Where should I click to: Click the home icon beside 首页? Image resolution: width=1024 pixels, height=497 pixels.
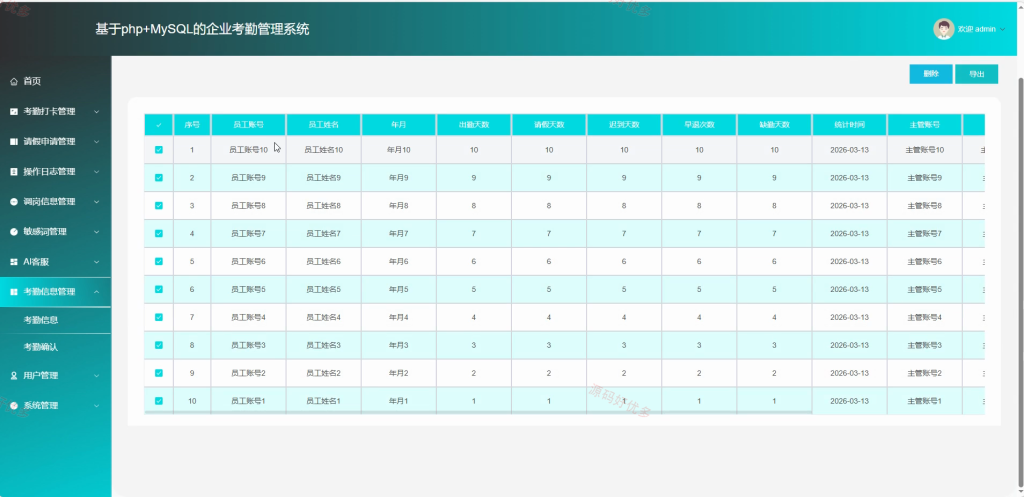(x=14, y=82)
